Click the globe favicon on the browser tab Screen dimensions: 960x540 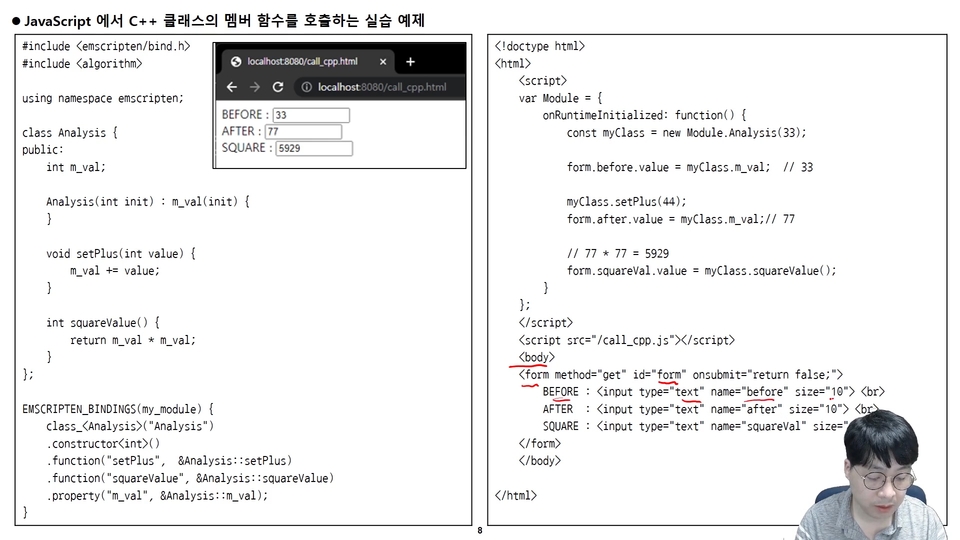236,62
